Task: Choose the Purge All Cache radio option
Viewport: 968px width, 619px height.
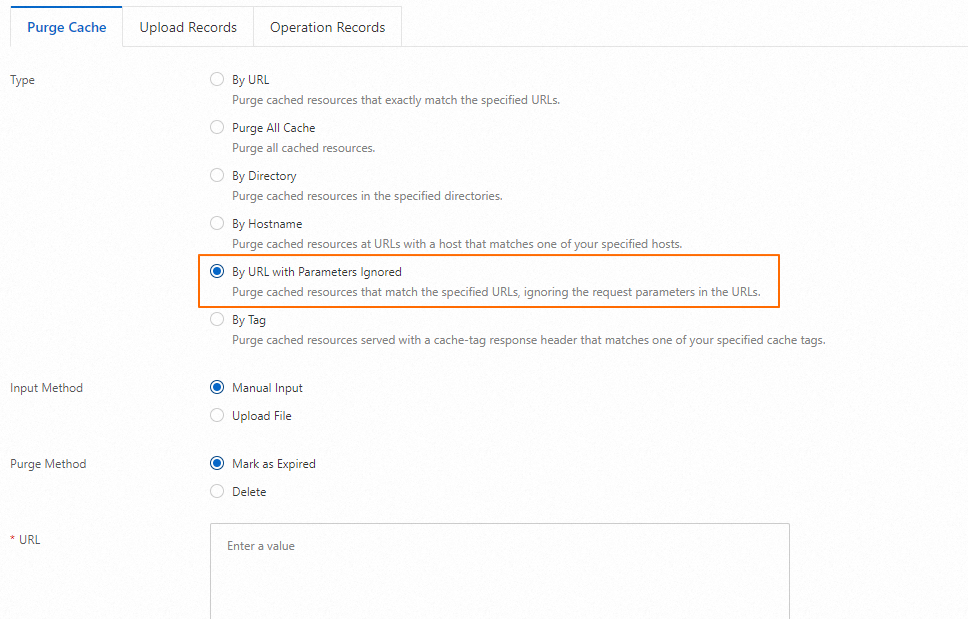Action: point(217,128)
